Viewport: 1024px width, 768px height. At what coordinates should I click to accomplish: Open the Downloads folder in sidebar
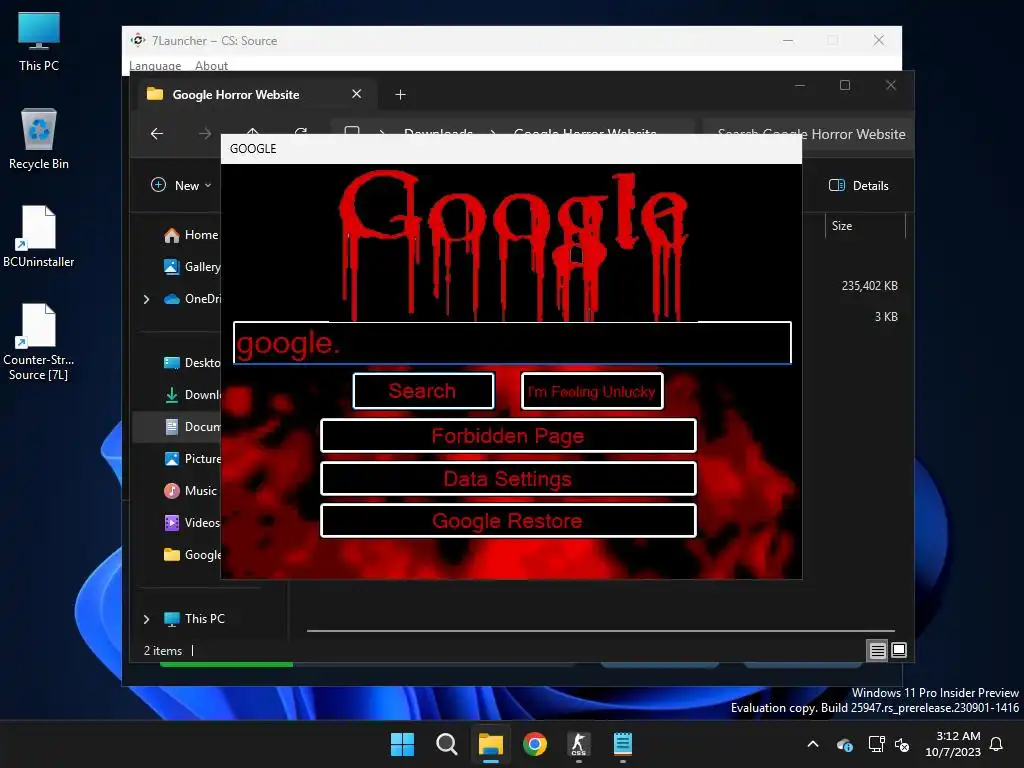click(191, 394)
